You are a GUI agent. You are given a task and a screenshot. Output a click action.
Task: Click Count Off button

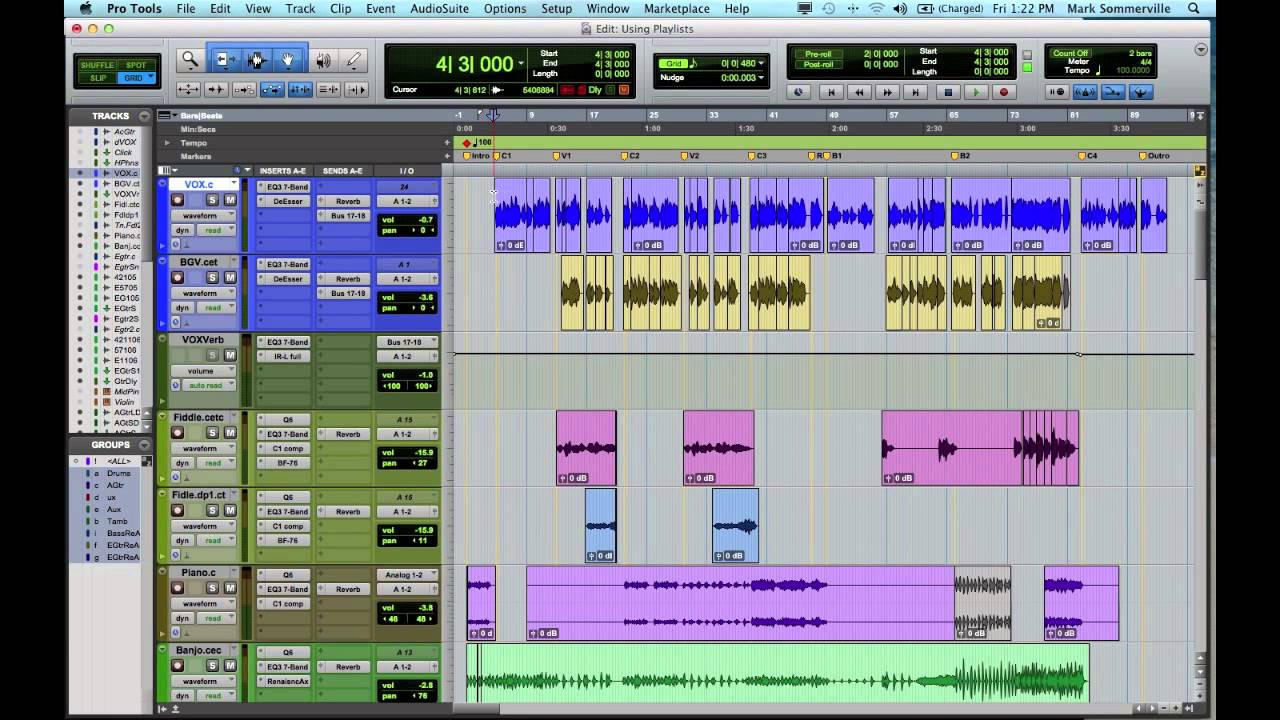coord(1069,54)
